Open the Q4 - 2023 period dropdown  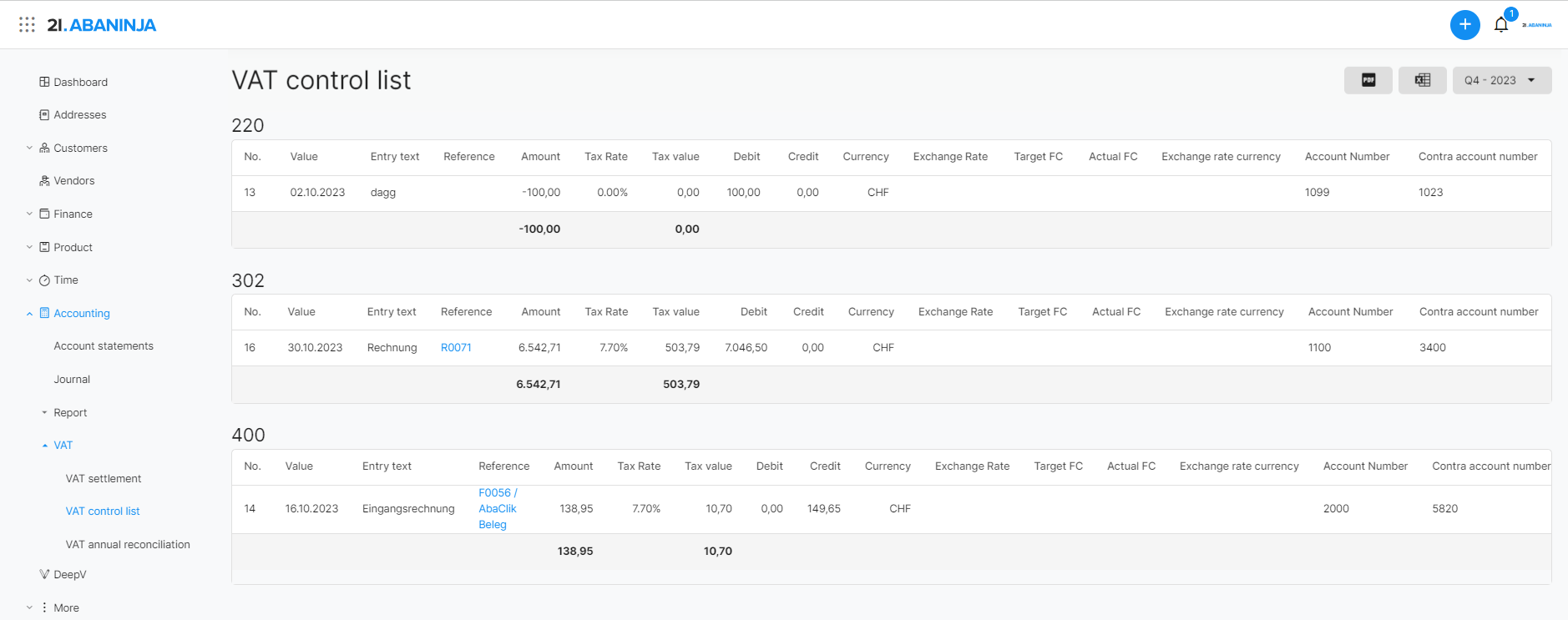point(1502,80)
